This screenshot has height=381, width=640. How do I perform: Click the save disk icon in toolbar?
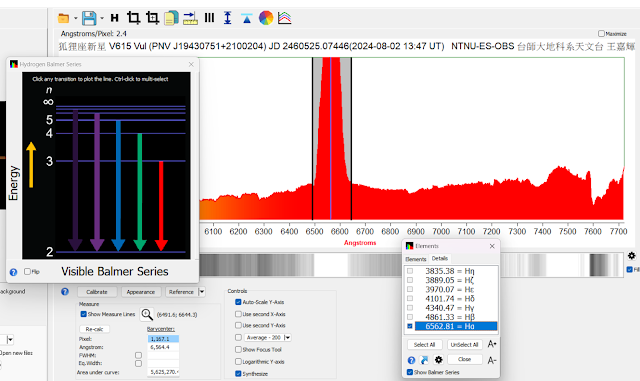click(89, 18)
